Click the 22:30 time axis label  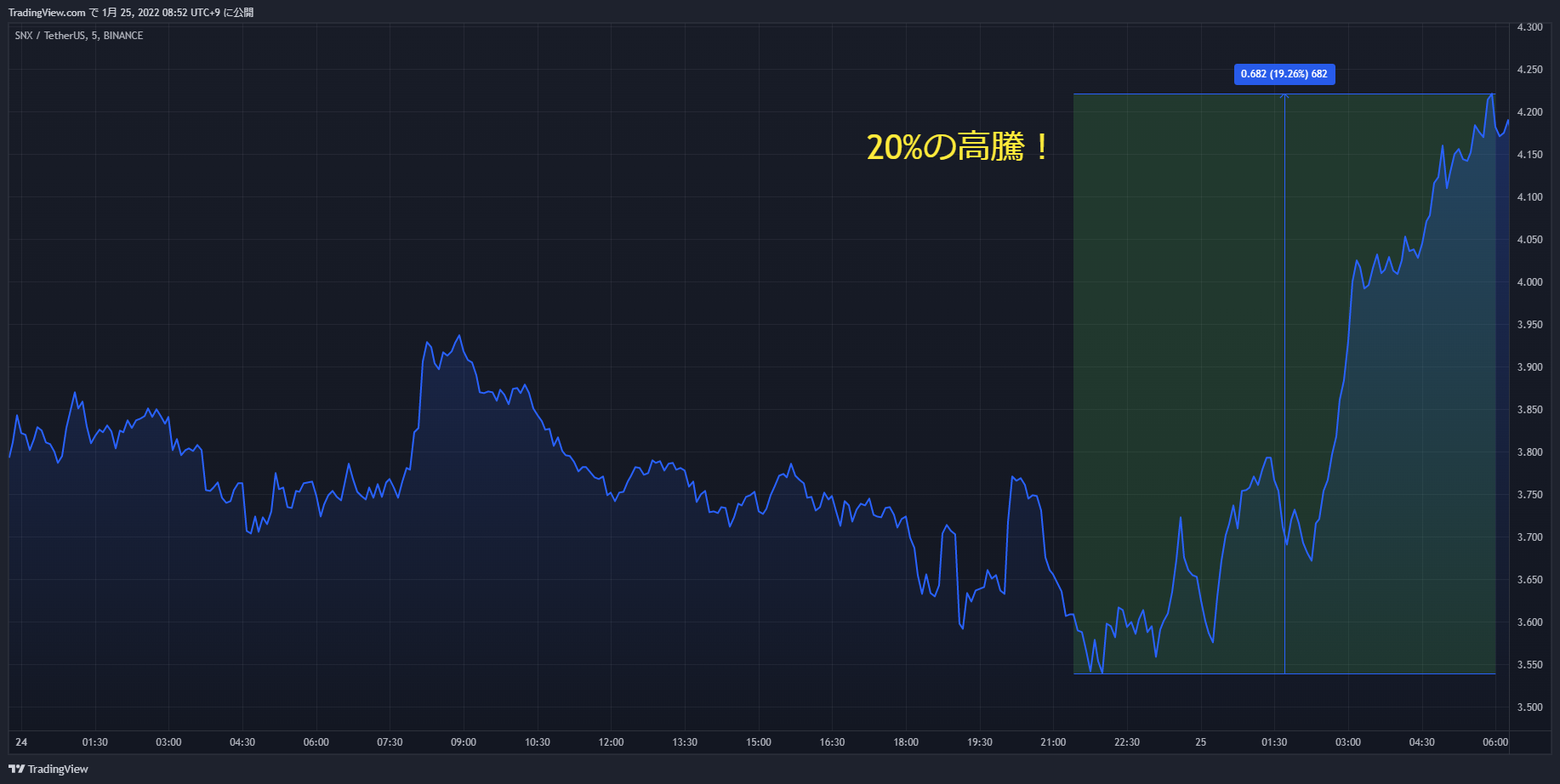[1127, 742]
